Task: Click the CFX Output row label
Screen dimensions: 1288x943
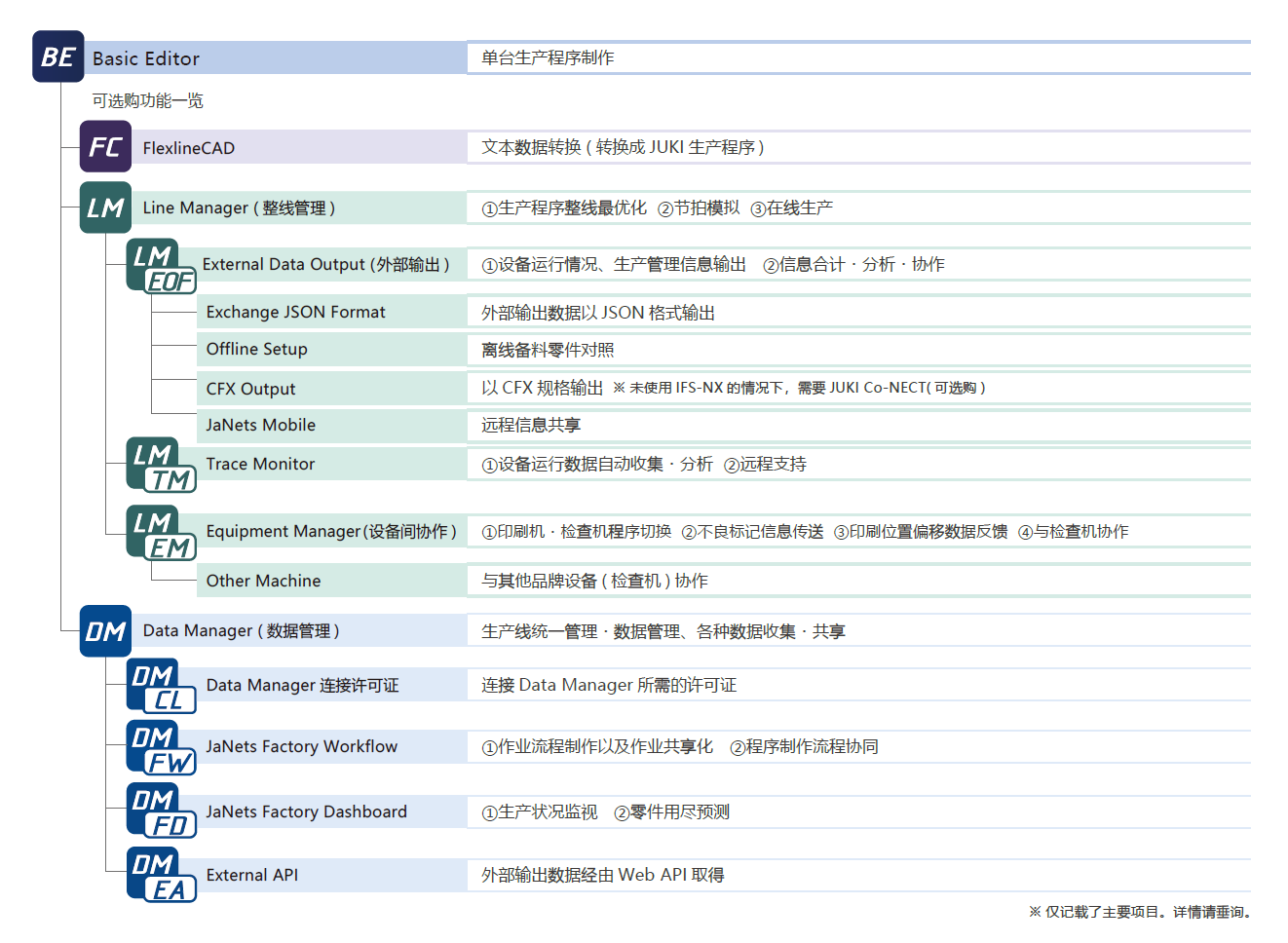Action: 250,389
